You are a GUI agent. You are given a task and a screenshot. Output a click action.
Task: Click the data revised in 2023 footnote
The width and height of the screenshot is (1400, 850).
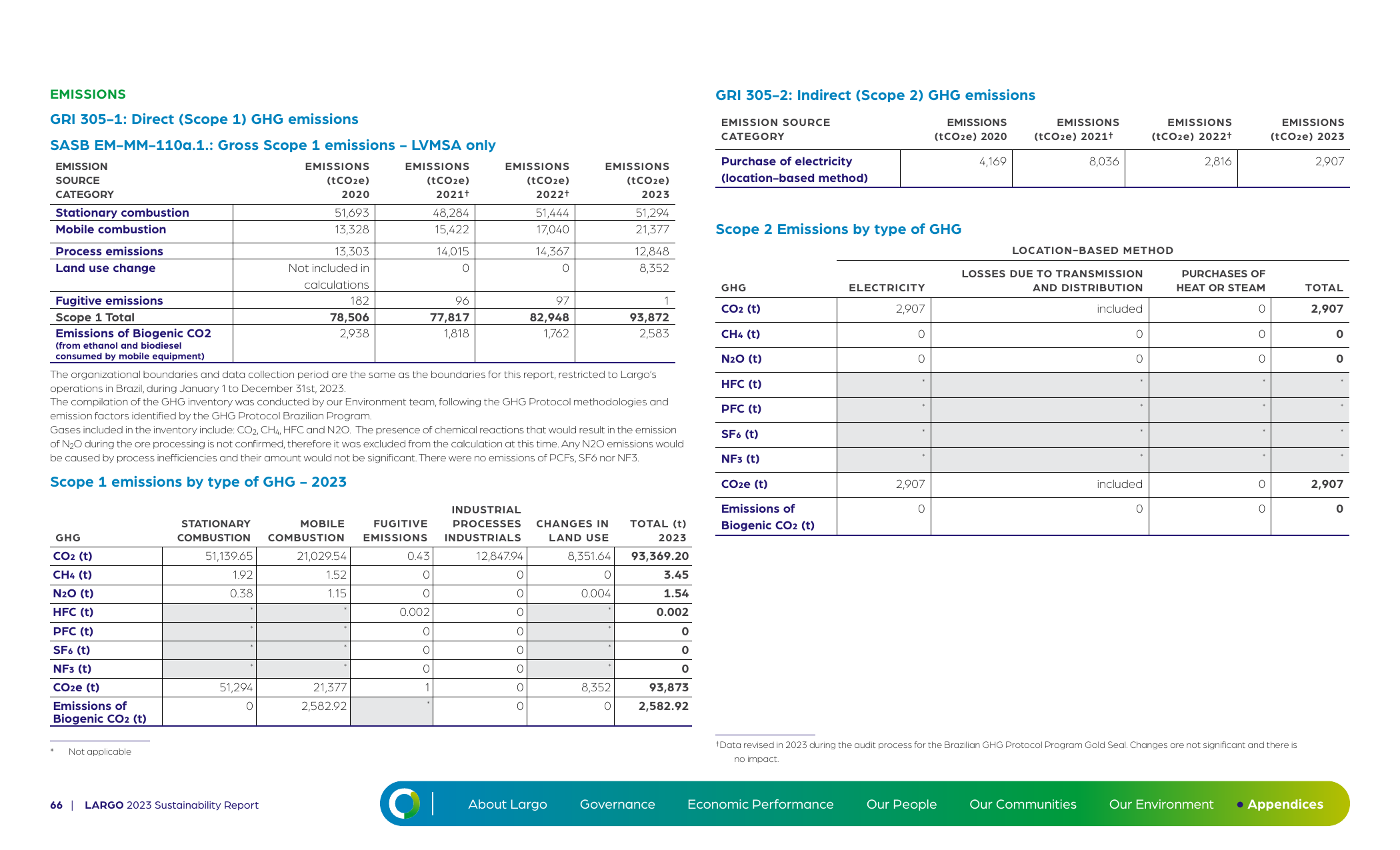click(x=1006, y=752)
